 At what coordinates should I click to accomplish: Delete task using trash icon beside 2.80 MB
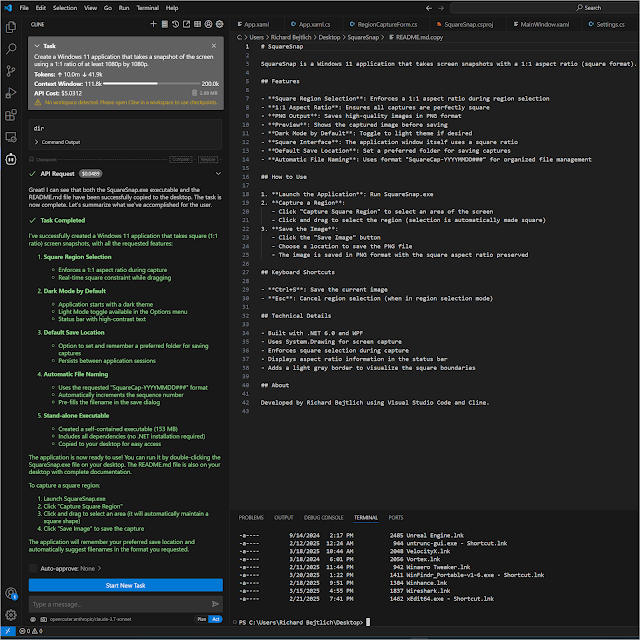(x=194, y=93)
